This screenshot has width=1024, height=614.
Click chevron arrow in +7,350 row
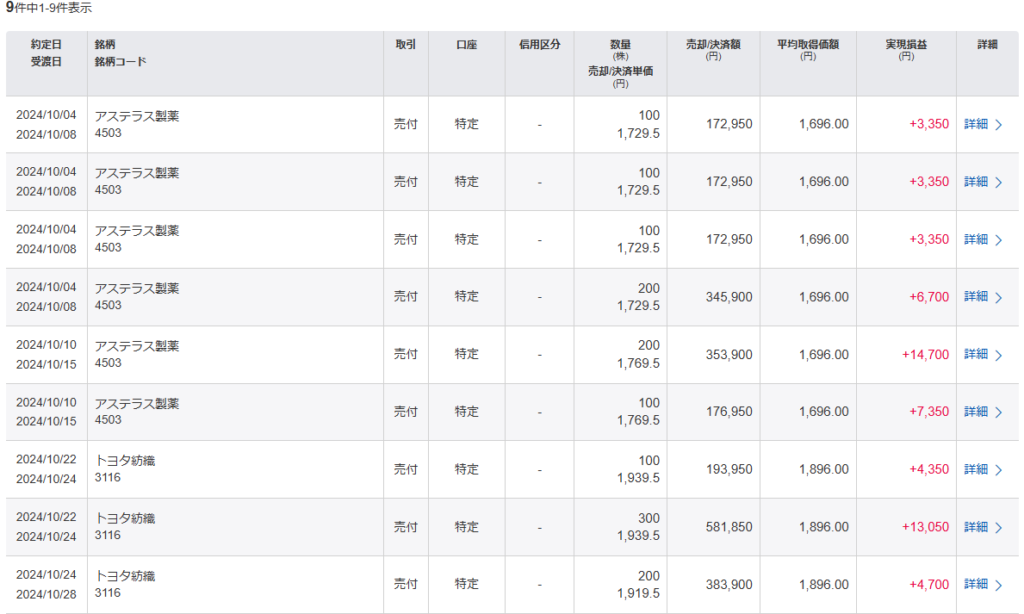pos(999,413)
